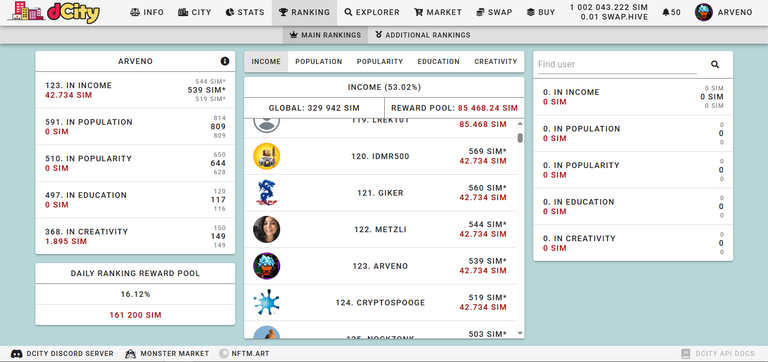Click the ARVENO username in header

click(735, 12)
